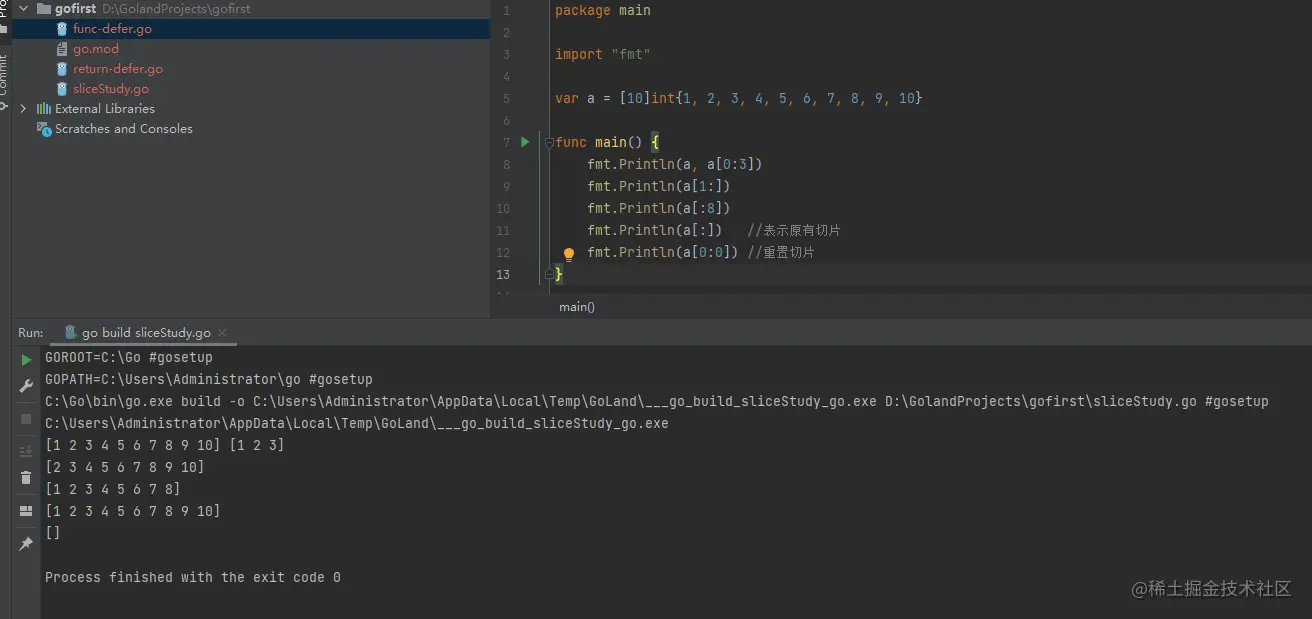The width and height of the screenshot is (1312, 619).
Task: Click the GOPATH console output line
Action: (x=209, y=379)
